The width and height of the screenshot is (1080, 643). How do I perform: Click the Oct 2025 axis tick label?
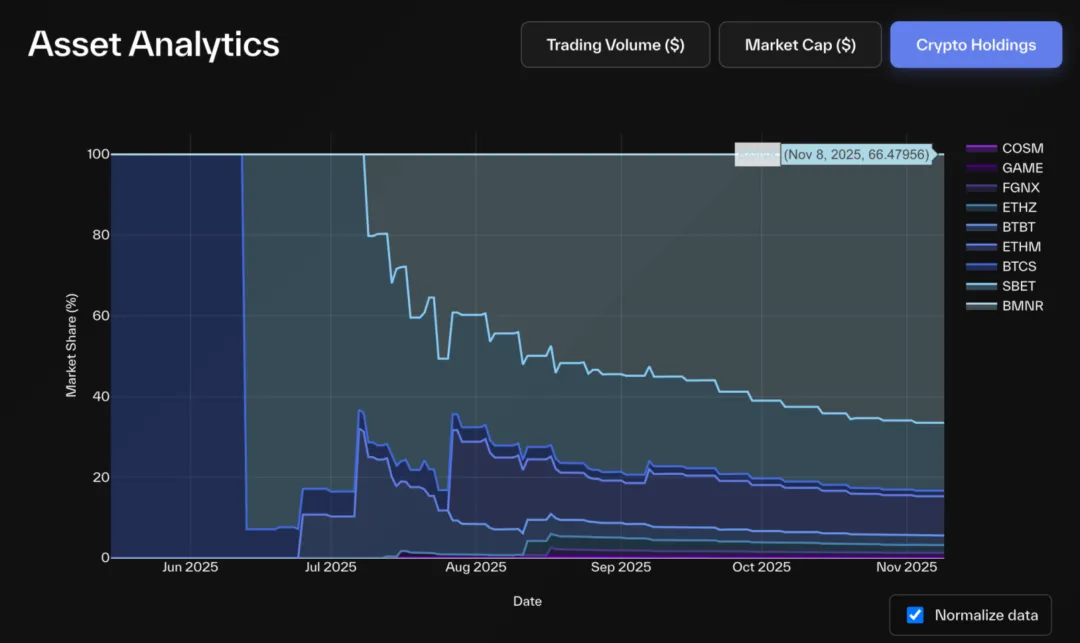click(x=761, y=568)
